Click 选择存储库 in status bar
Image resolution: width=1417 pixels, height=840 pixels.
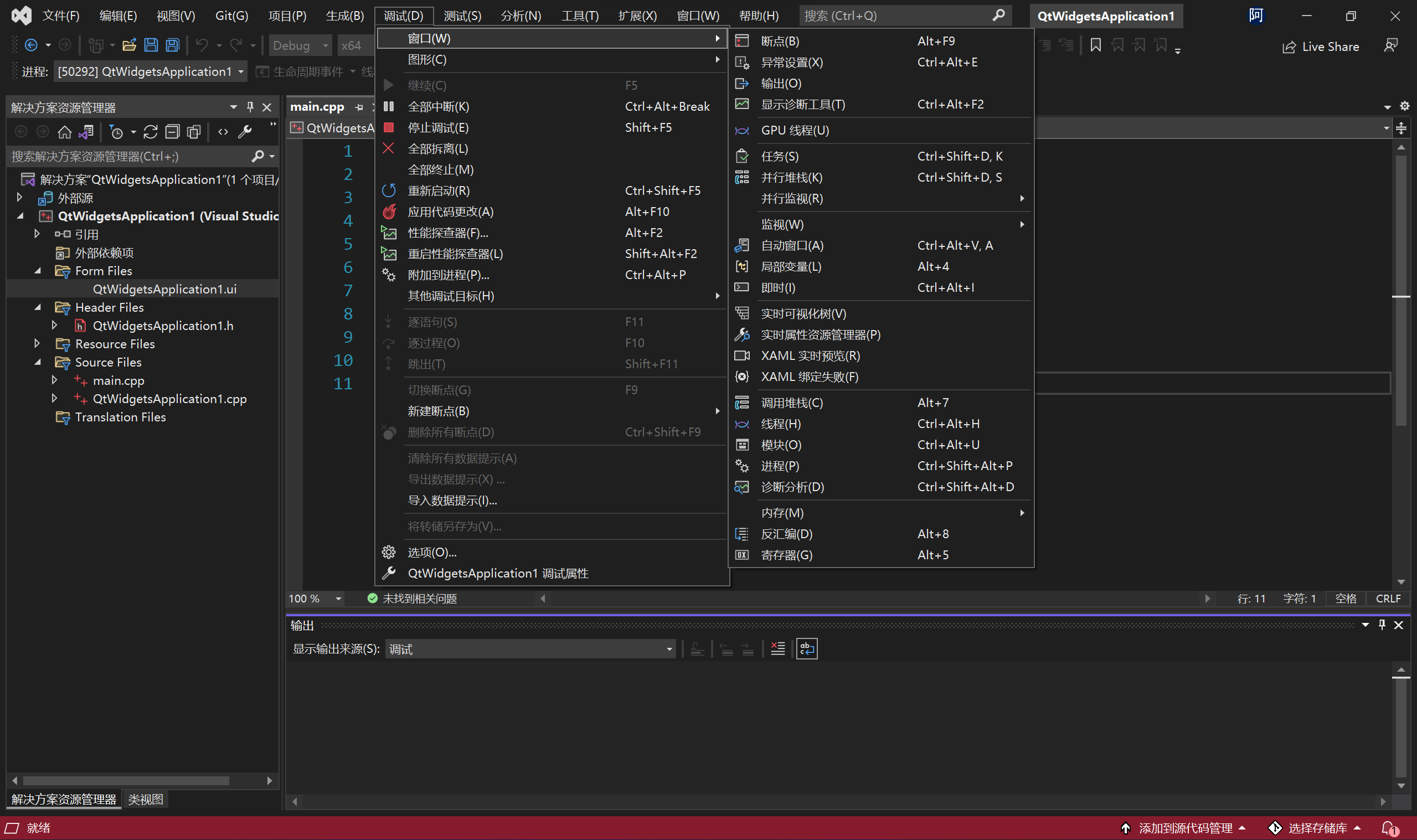[1315, 828]
